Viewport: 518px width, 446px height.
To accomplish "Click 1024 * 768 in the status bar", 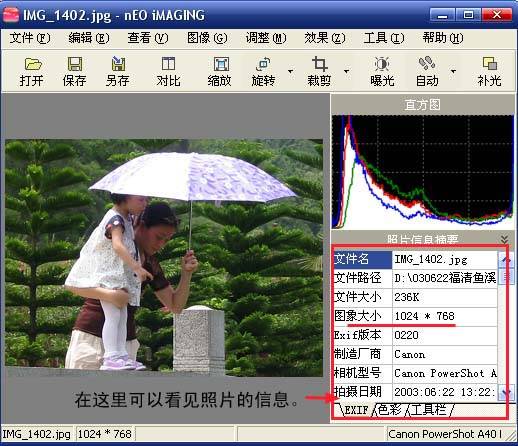I will tap(105, 434).
